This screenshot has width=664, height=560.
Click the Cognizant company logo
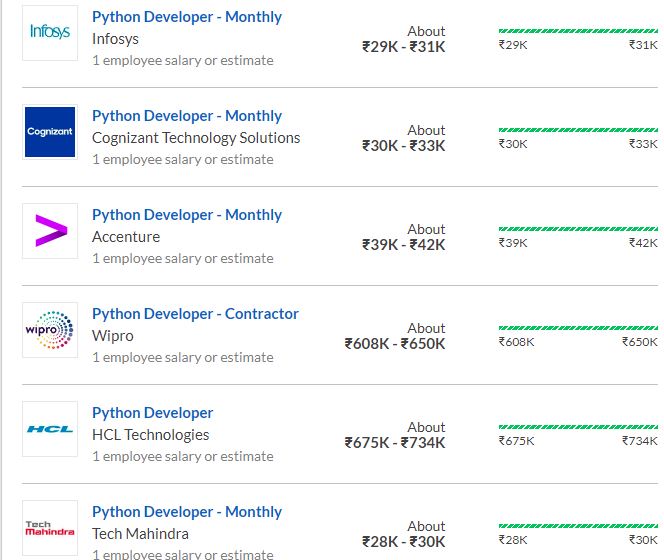[50, 132]
